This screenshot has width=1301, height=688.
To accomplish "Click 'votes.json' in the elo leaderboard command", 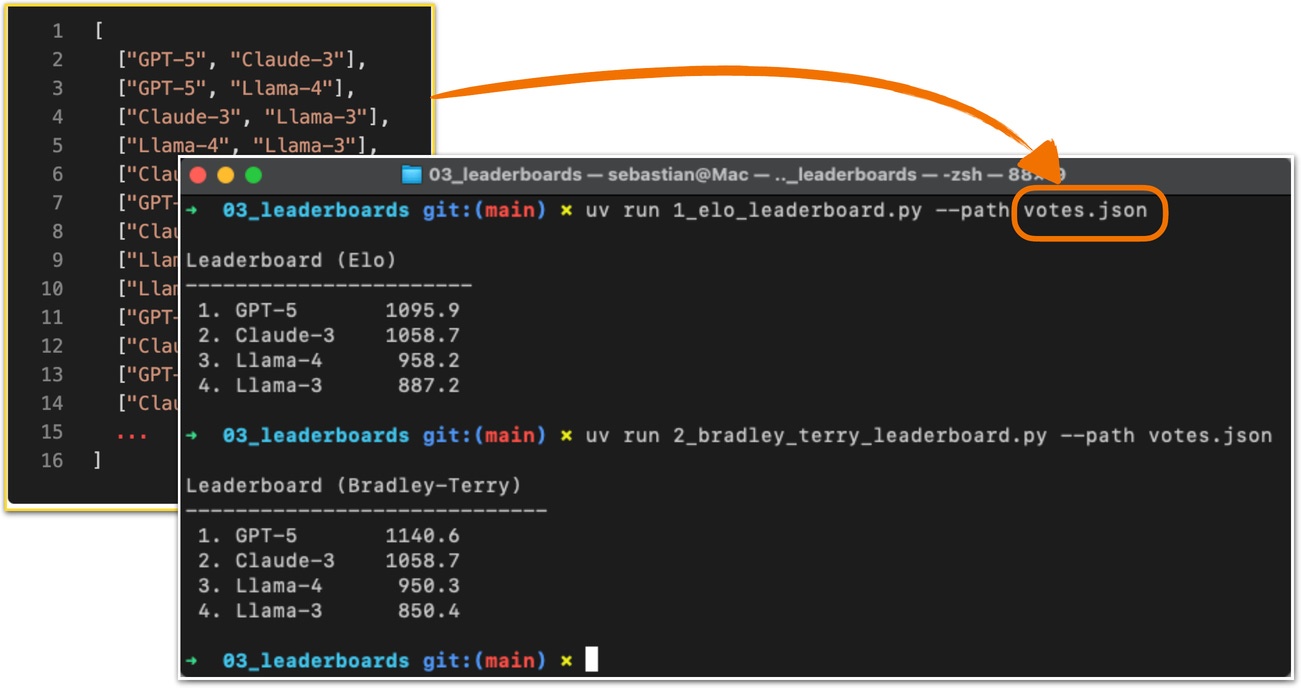I will pos(1086,211).
